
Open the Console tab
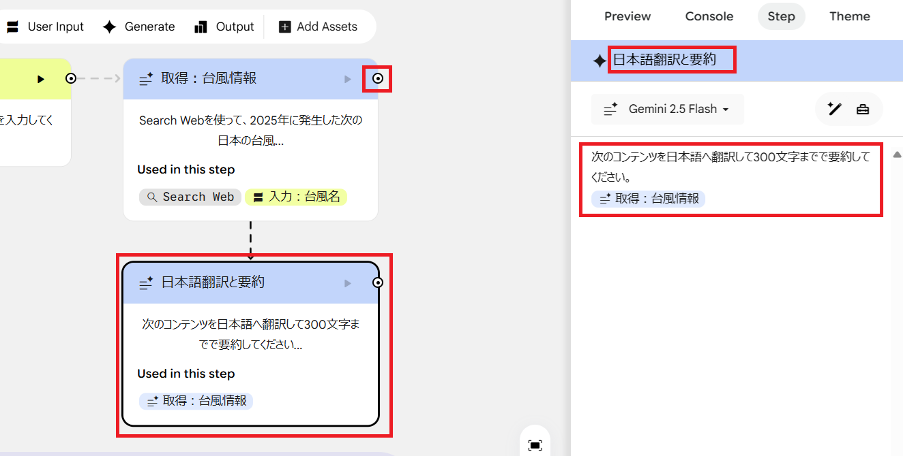coord(708,16)
